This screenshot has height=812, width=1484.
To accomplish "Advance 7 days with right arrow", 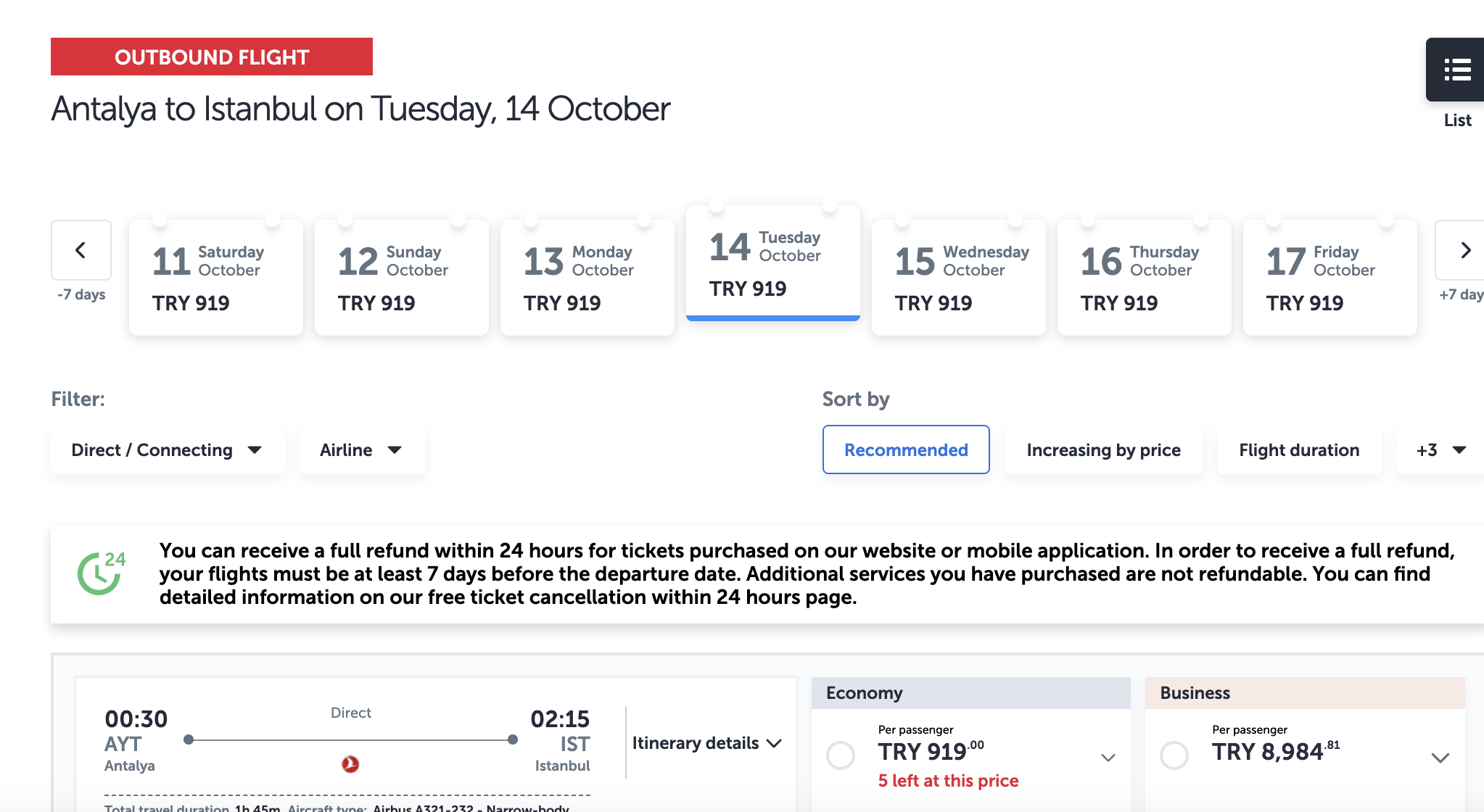I will click(1461, 250).
